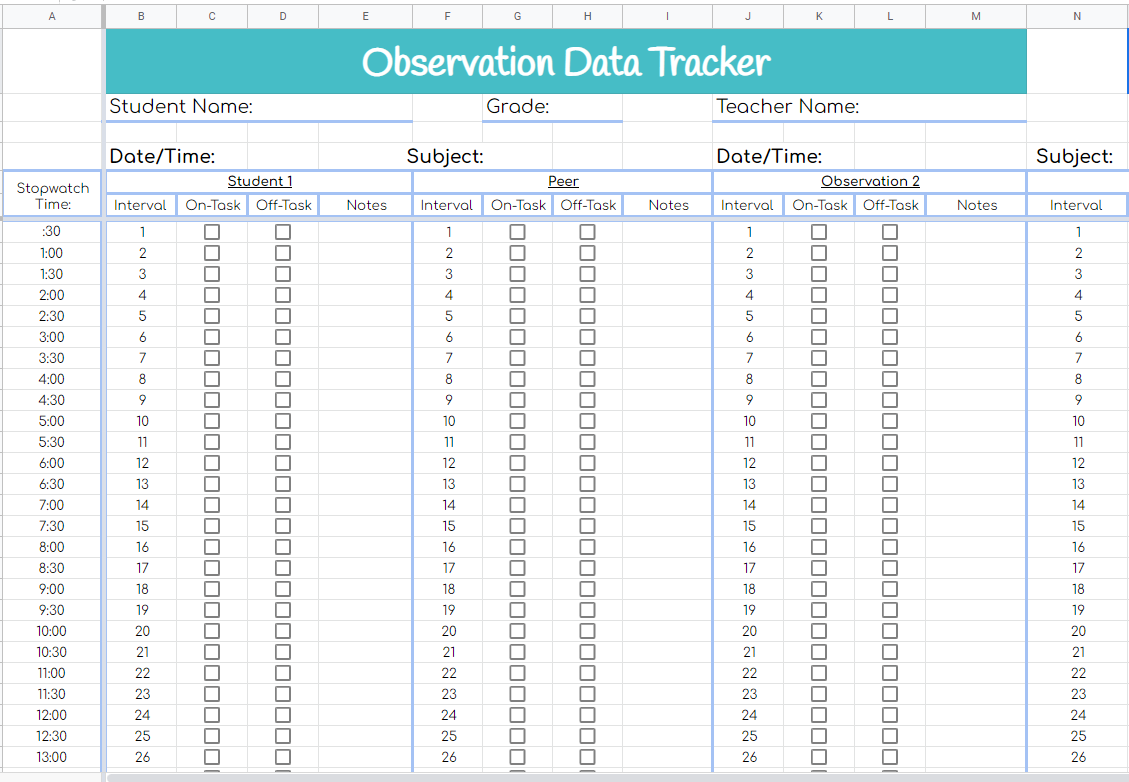Image resolution: width=1129 pixels, height=782 pixels.
Task: Select column M header
Action: coord(976,16)
